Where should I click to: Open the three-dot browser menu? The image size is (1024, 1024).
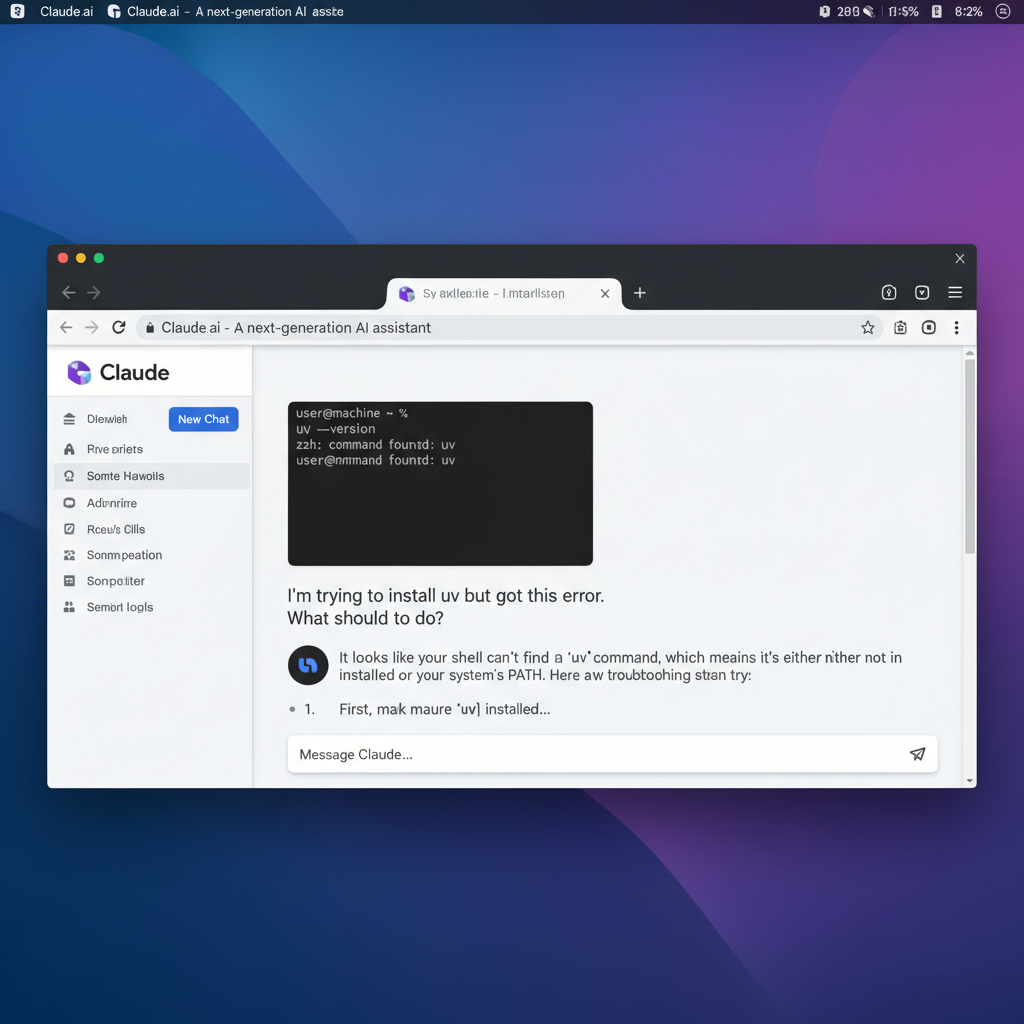[x=957, y=327]
